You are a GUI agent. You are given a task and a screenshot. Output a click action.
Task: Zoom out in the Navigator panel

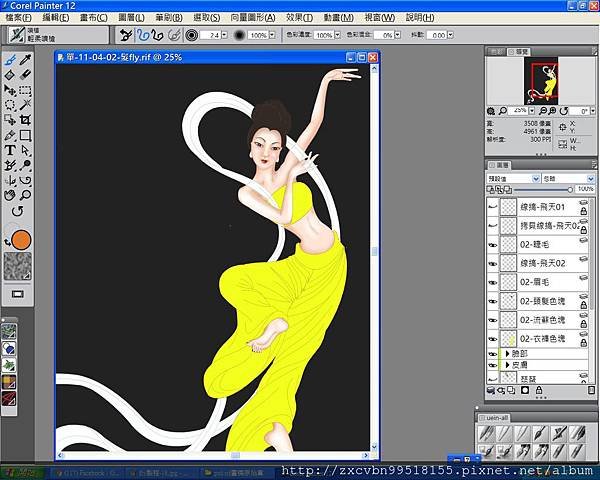point(543,111)
